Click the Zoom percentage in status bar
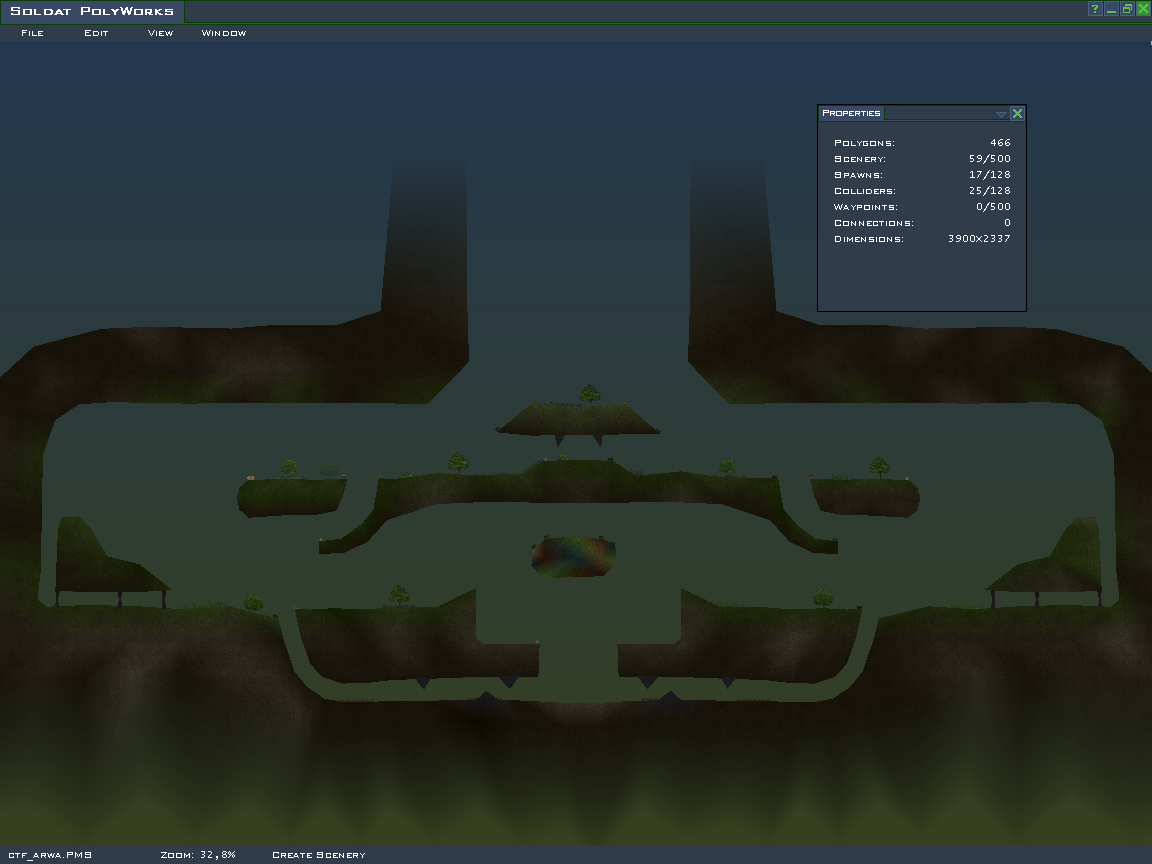 coord(197,855)
